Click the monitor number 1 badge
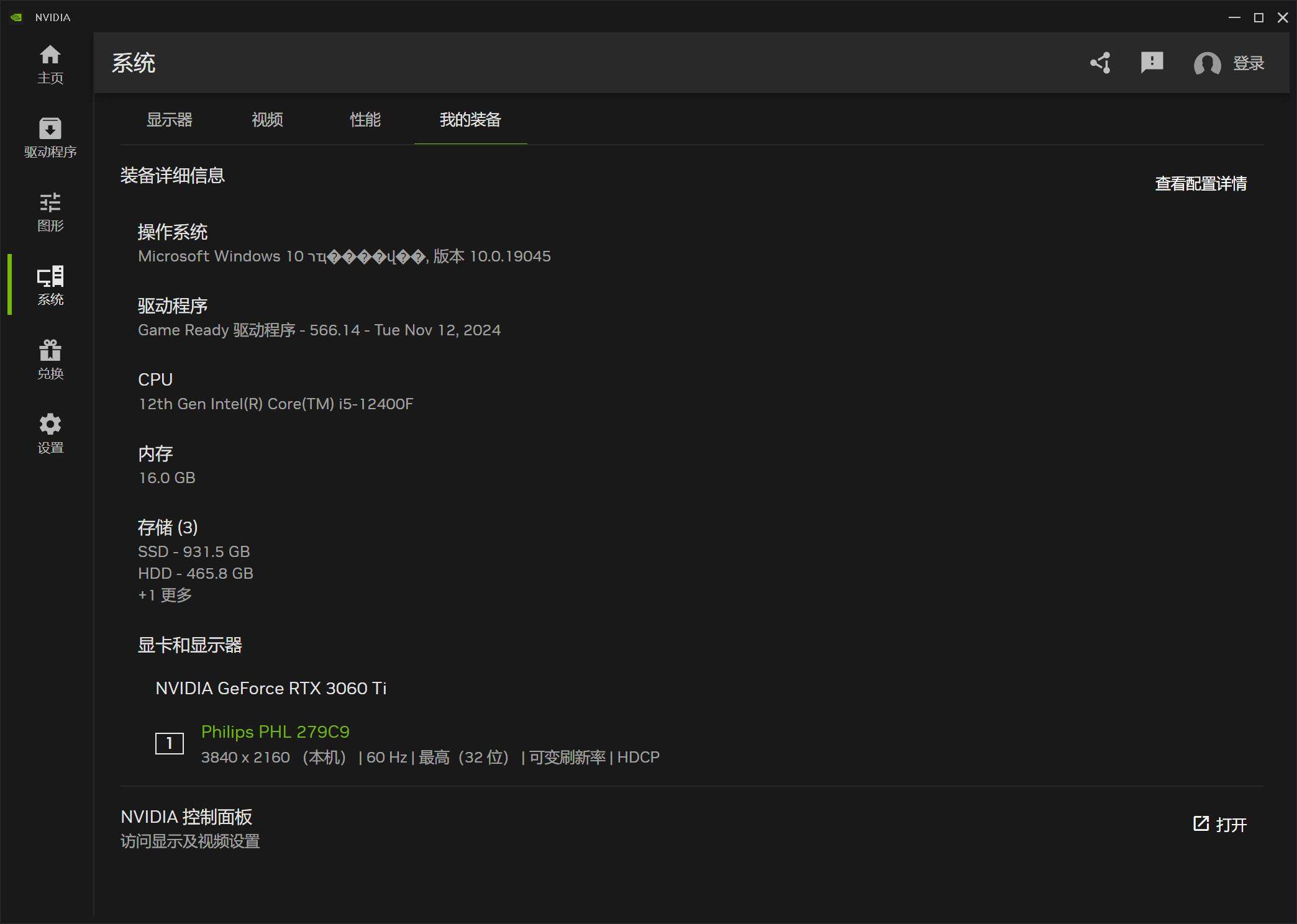Viewport: 1297px width, 924px height. [168, 743]
